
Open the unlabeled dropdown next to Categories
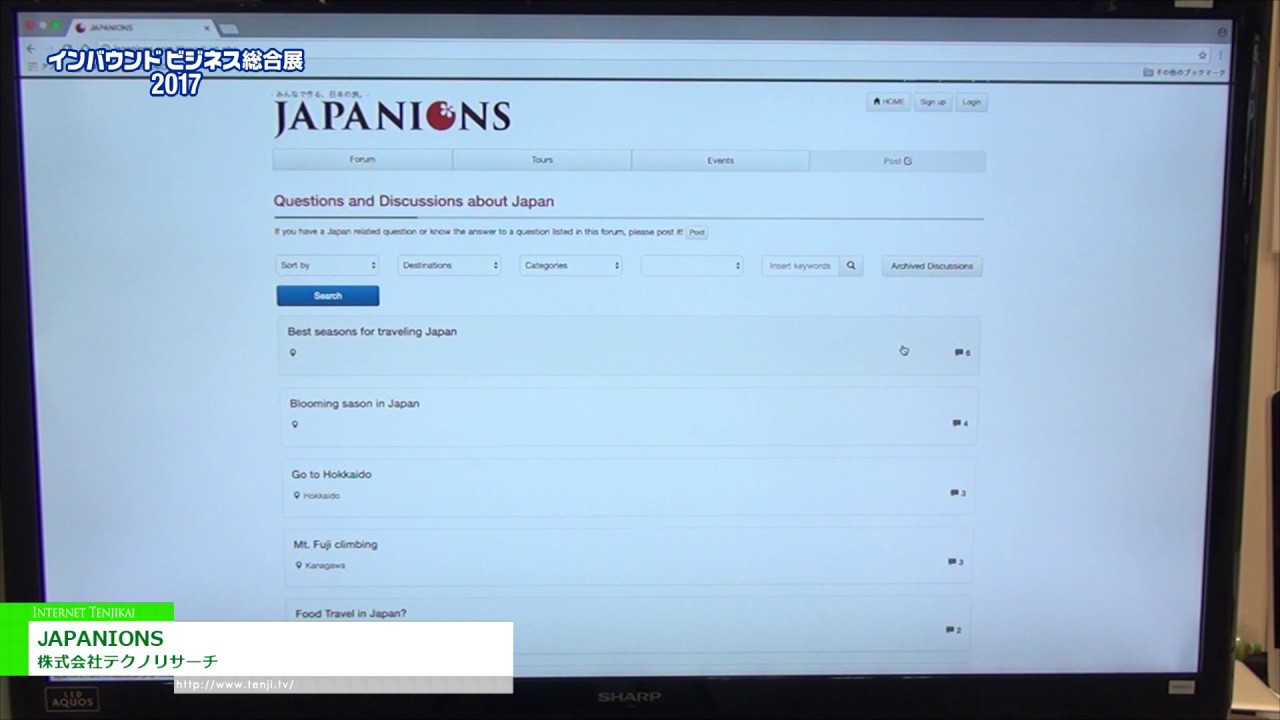click(x=692, y=265)
